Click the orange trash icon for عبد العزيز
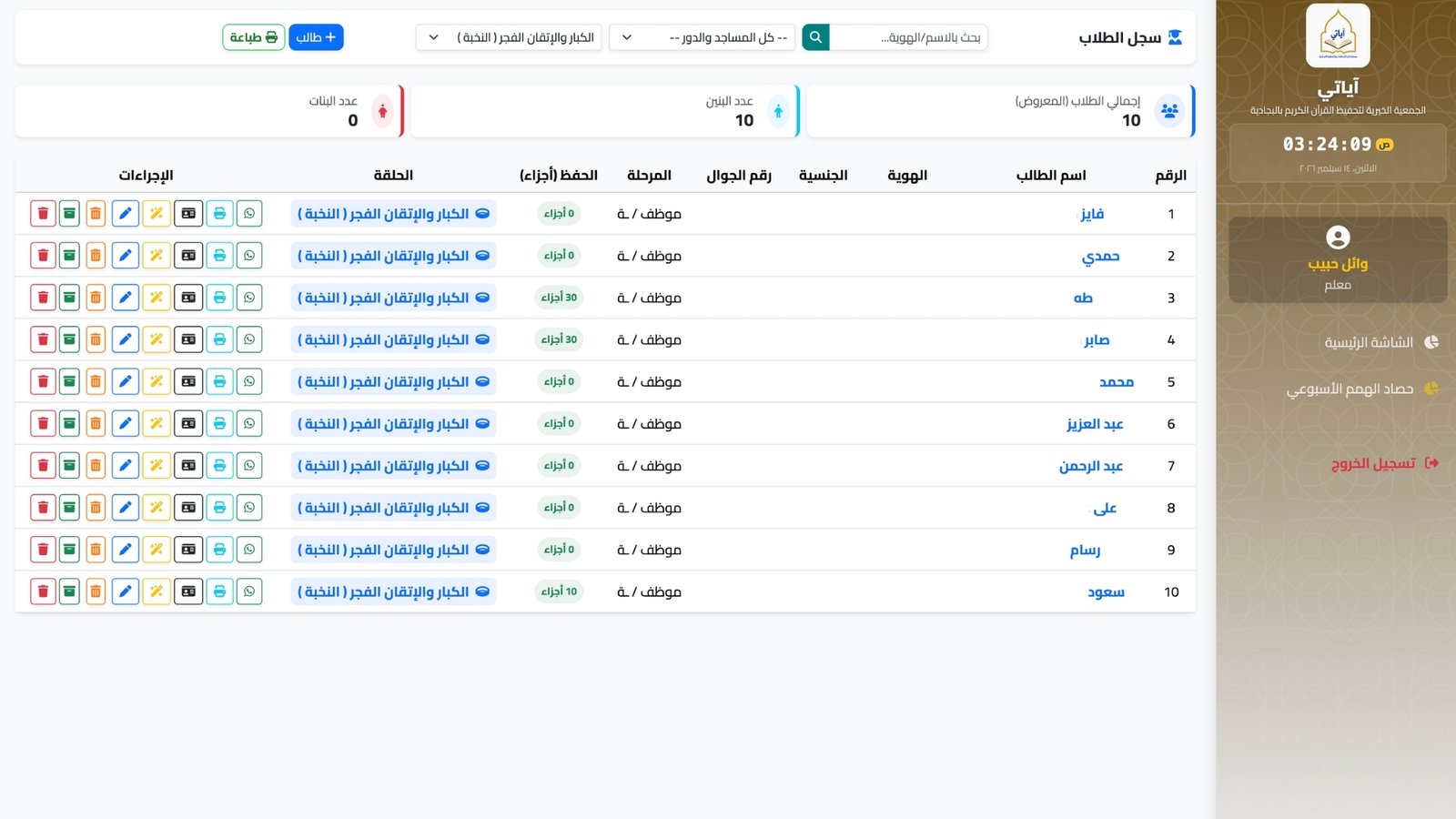Screen dimensions: 1456x819 click(x=96, y=423)
